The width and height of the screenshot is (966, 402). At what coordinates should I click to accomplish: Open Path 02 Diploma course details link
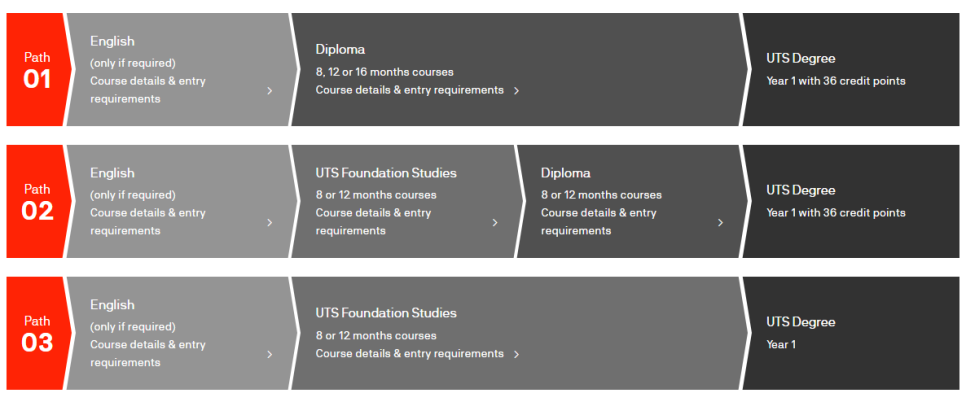(x=599, y=222)
